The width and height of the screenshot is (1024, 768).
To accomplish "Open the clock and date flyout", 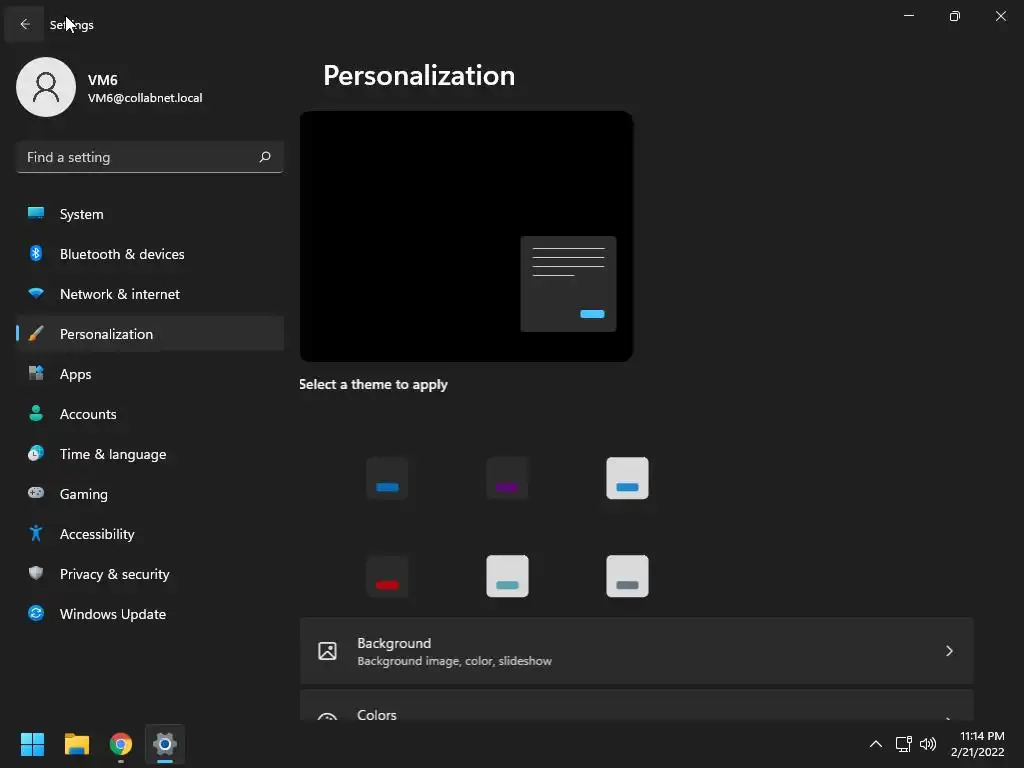I will 978,744.
